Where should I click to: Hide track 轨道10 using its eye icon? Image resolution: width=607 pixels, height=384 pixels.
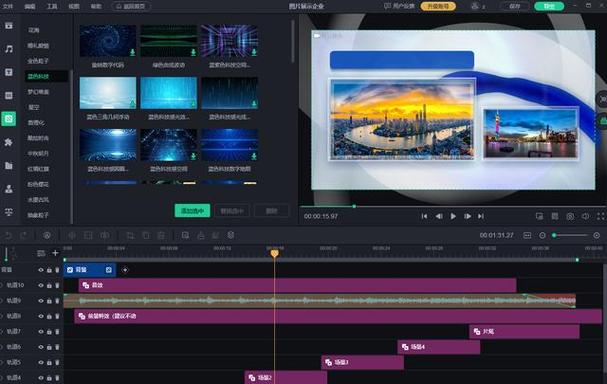point(41,285)
